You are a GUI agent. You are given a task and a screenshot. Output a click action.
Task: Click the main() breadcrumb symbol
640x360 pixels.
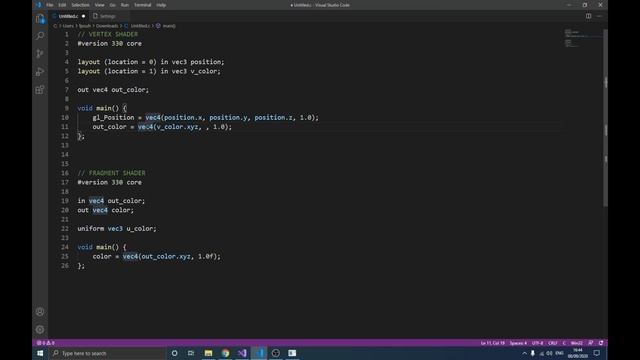pos(169,26)
